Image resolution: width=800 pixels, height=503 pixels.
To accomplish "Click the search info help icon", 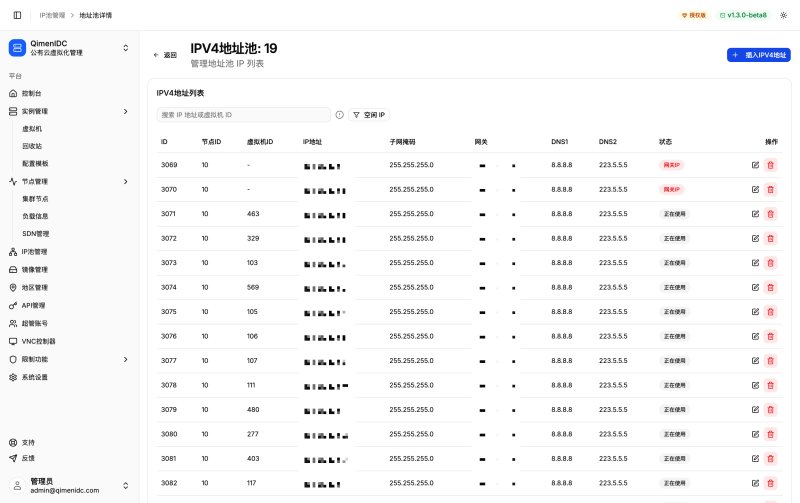I will tap(340, 115).
